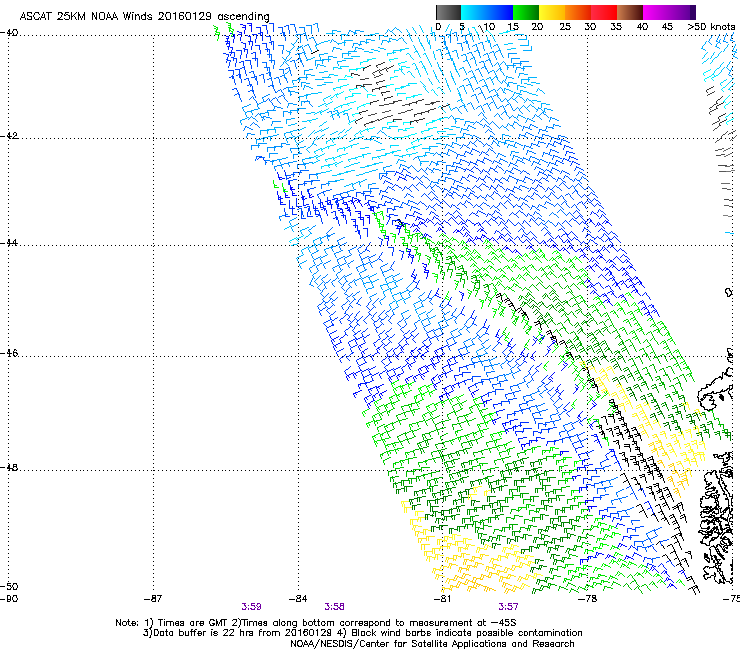Click the NOAA/NESDIS credit line
The width and height of the screenshot is (740, 650).
432,644
